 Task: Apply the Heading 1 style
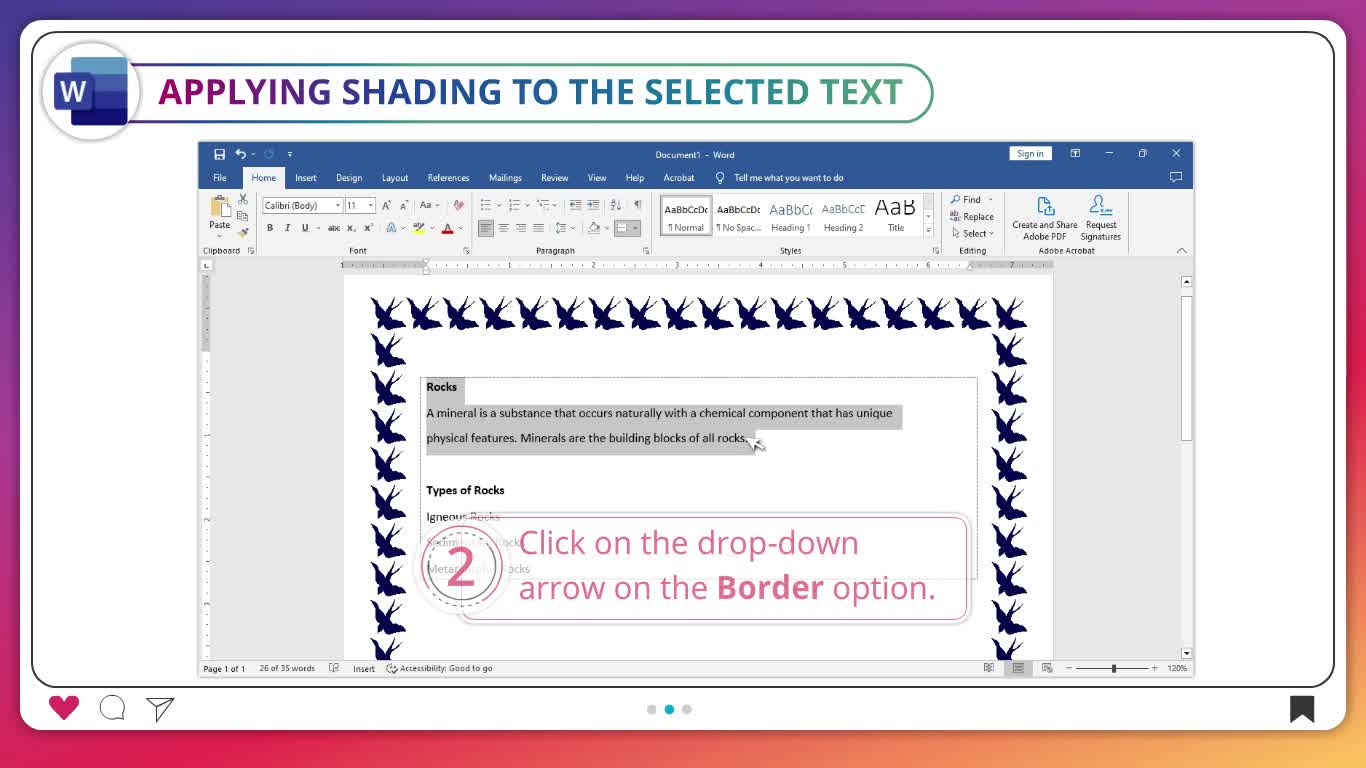tap(790, 215)
